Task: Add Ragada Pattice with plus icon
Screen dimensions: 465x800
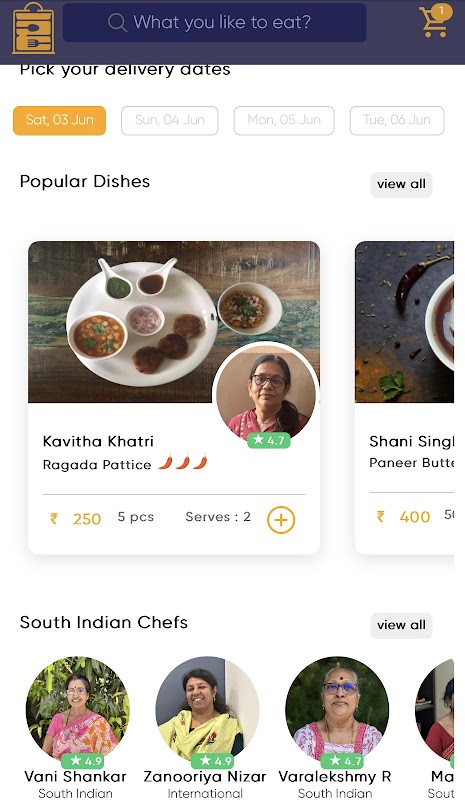Action: click(x=281, y=519)
